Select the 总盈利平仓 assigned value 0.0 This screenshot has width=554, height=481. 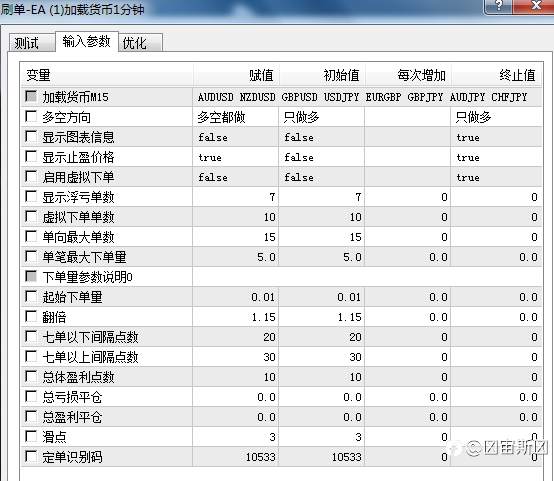236,417
